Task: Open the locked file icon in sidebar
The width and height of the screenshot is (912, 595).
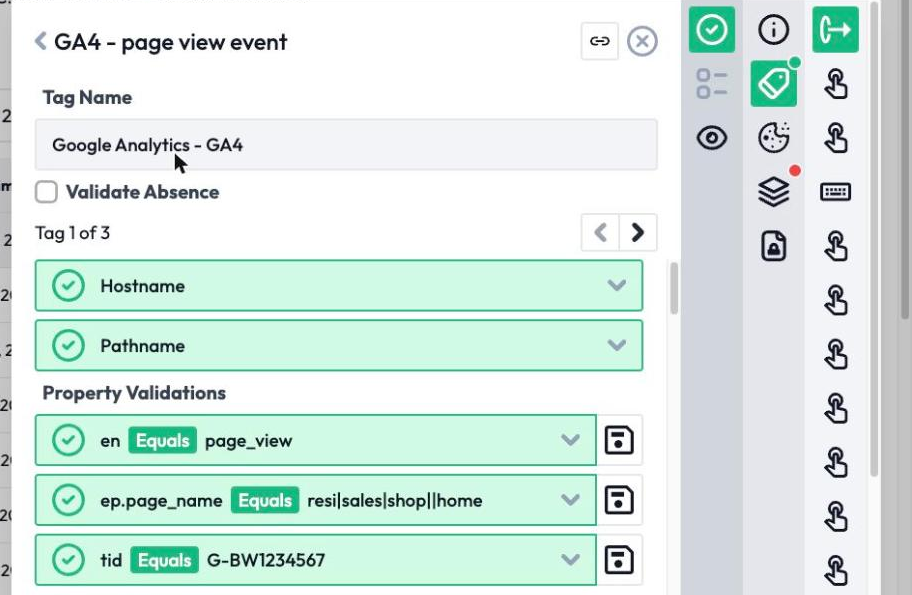Action: [774, 246]
